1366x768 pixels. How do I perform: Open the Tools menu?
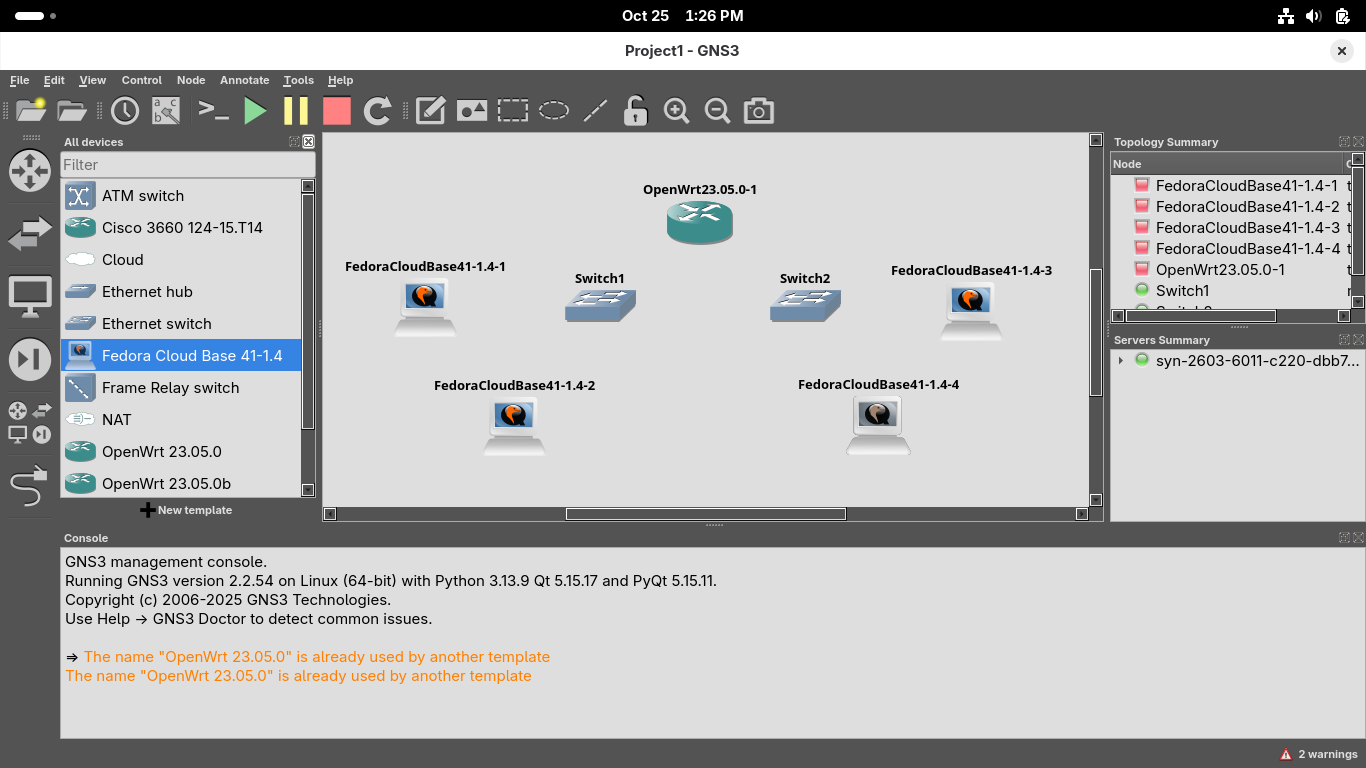(x=298, y=80)
